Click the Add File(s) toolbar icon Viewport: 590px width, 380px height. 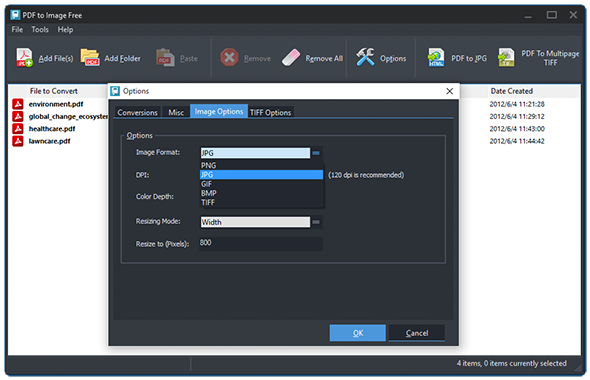coord(24,58)
